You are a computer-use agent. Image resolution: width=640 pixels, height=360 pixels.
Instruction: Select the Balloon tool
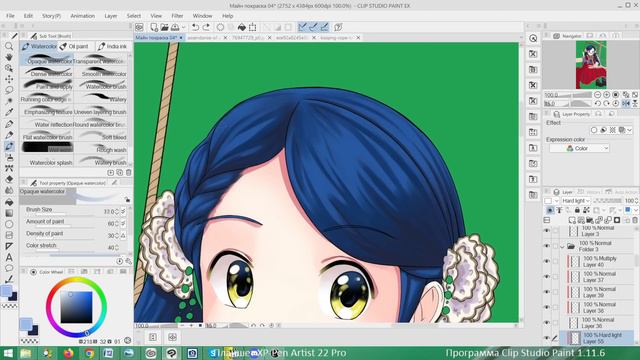9,268
